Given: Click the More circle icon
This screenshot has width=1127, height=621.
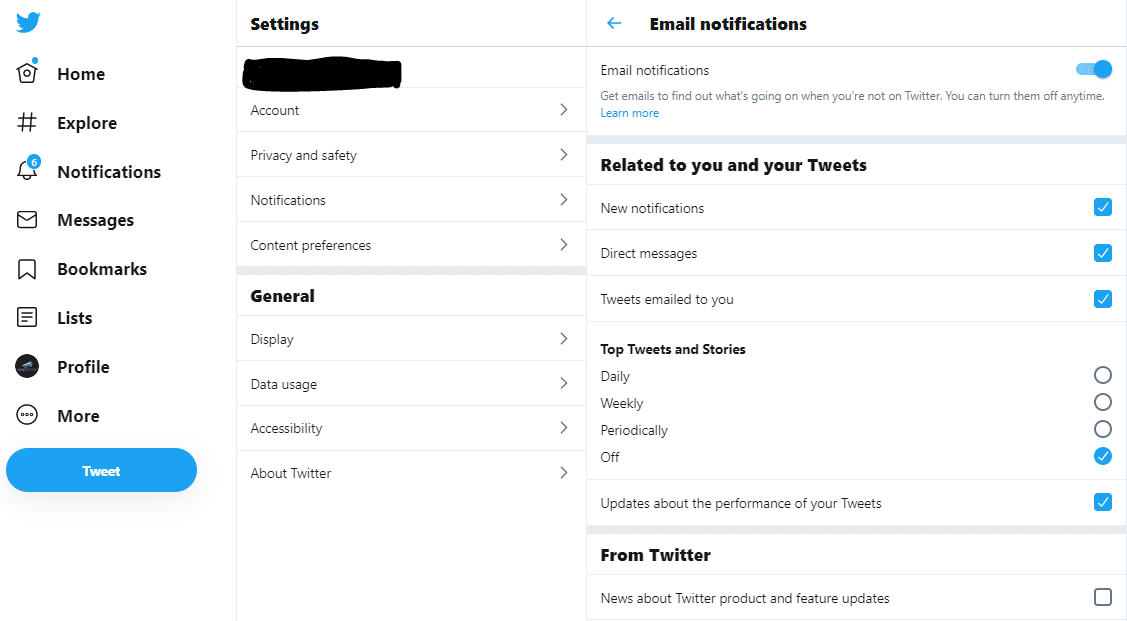Looking at the screenshot, I should 27,416.
